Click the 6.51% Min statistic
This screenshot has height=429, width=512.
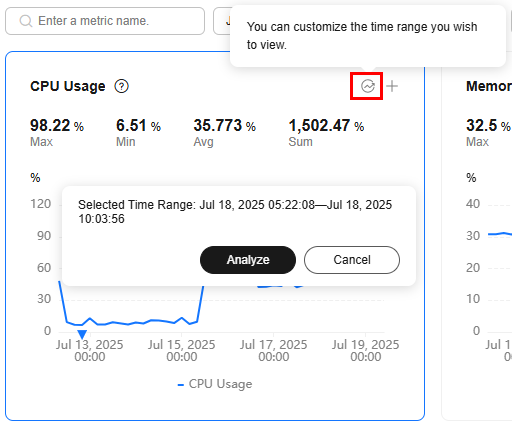[x=138, y=133]
